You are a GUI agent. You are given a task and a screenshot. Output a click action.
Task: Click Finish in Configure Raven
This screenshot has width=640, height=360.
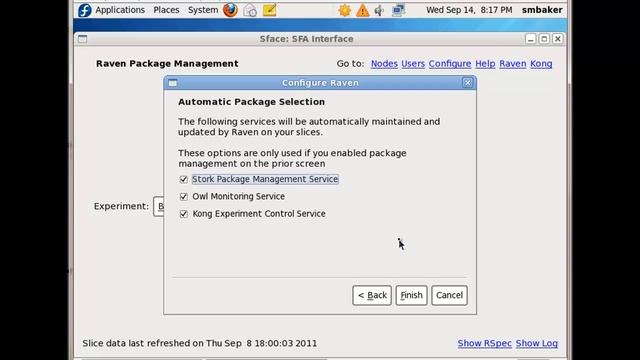(x=411, y=295)
